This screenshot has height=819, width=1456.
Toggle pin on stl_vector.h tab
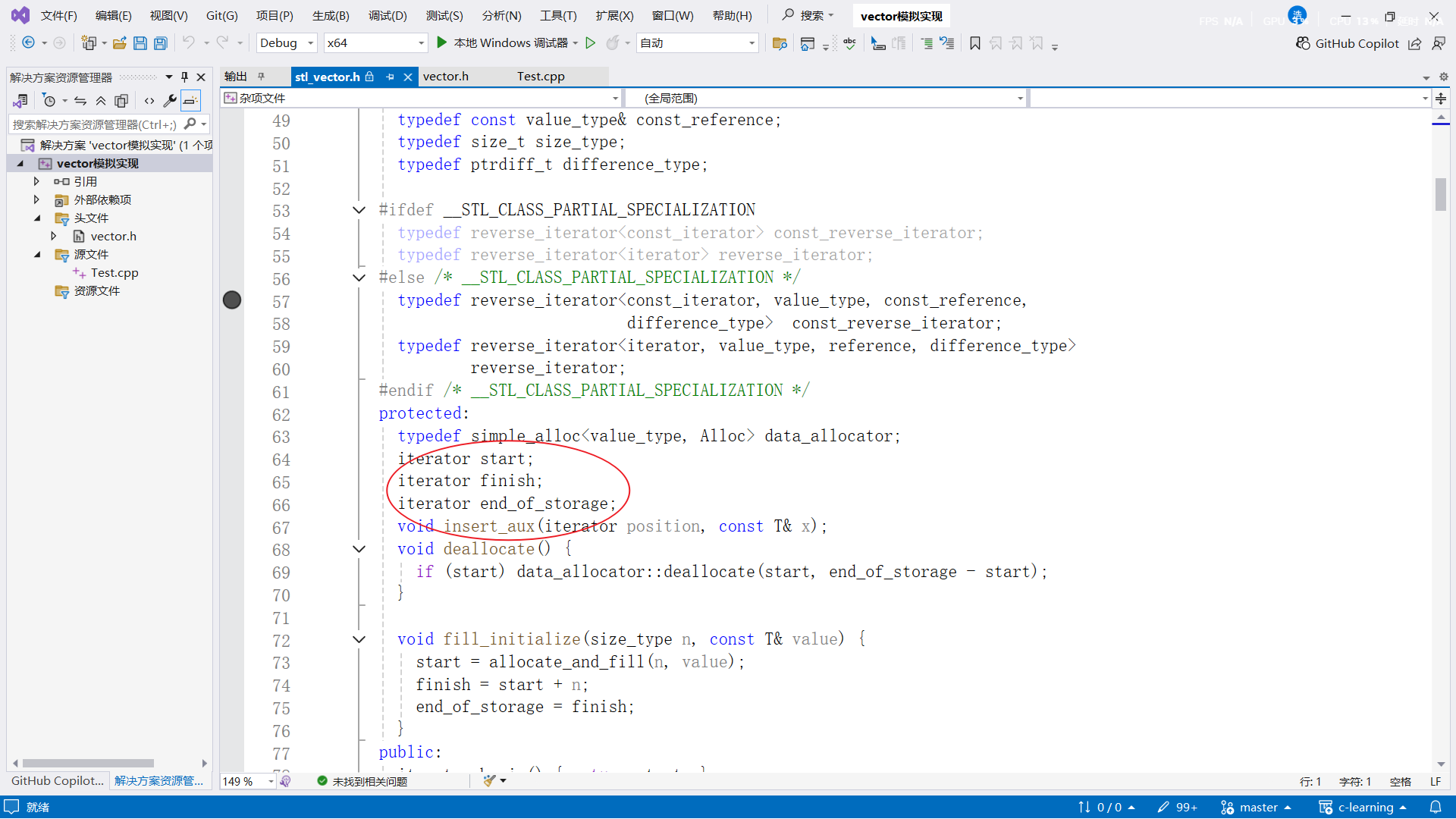[390, 77]
